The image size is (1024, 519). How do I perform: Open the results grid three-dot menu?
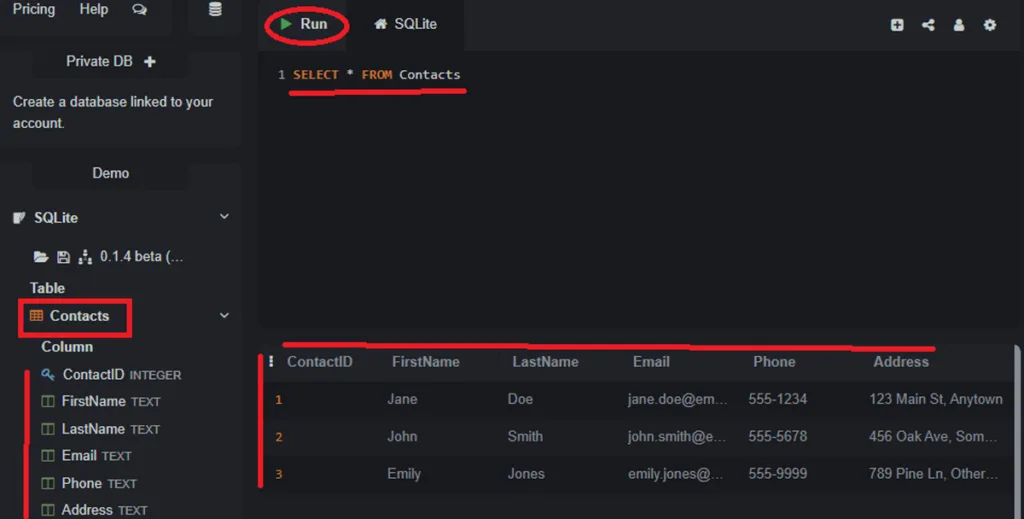[x=271, y=362]
